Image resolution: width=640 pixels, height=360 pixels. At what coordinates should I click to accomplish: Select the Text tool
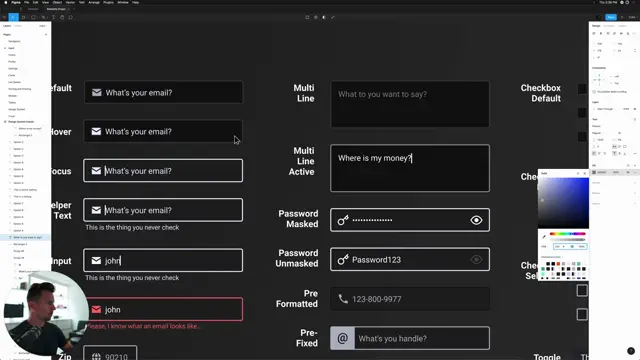tap(53, 18)
